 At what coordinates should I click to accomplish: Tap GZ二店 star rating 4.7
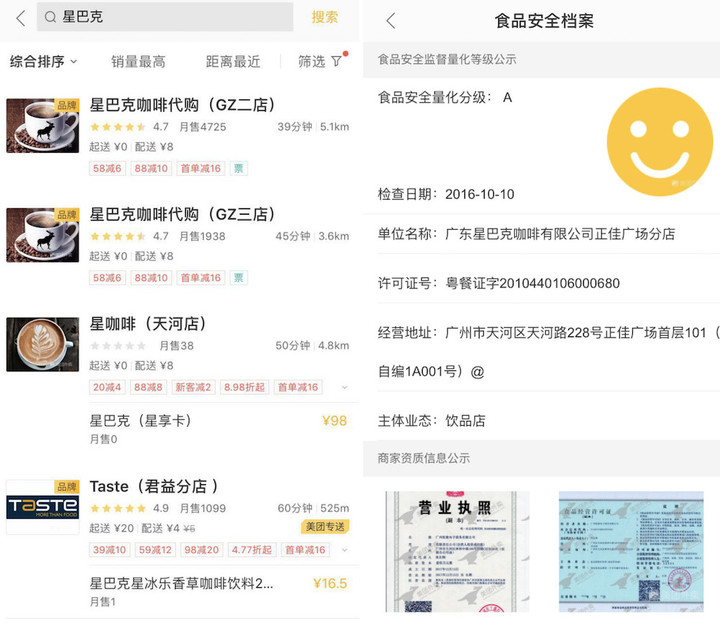pos(129,127)
